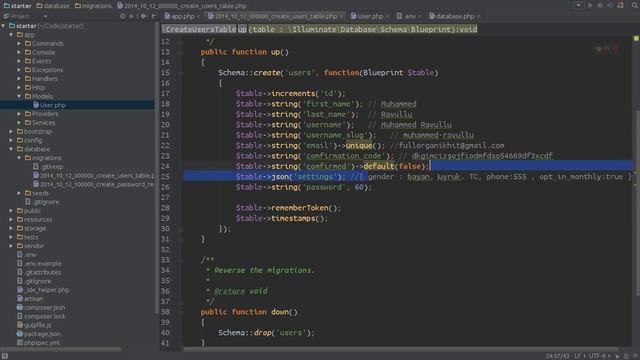The width and height of the screenshot is (640, 360).
Task: Collapse the starter root folder
Action: click(x=4, y=26)
